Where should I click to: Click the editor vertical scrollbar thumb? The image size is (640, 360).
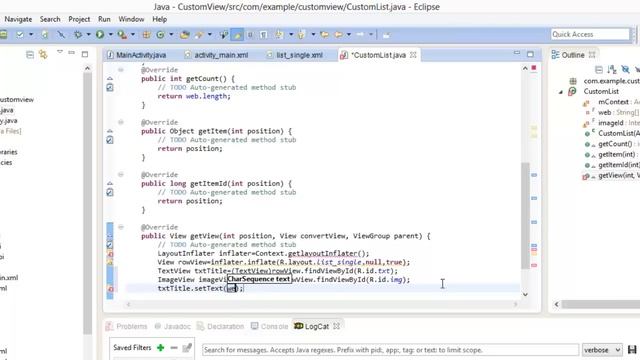coord(525,216)
